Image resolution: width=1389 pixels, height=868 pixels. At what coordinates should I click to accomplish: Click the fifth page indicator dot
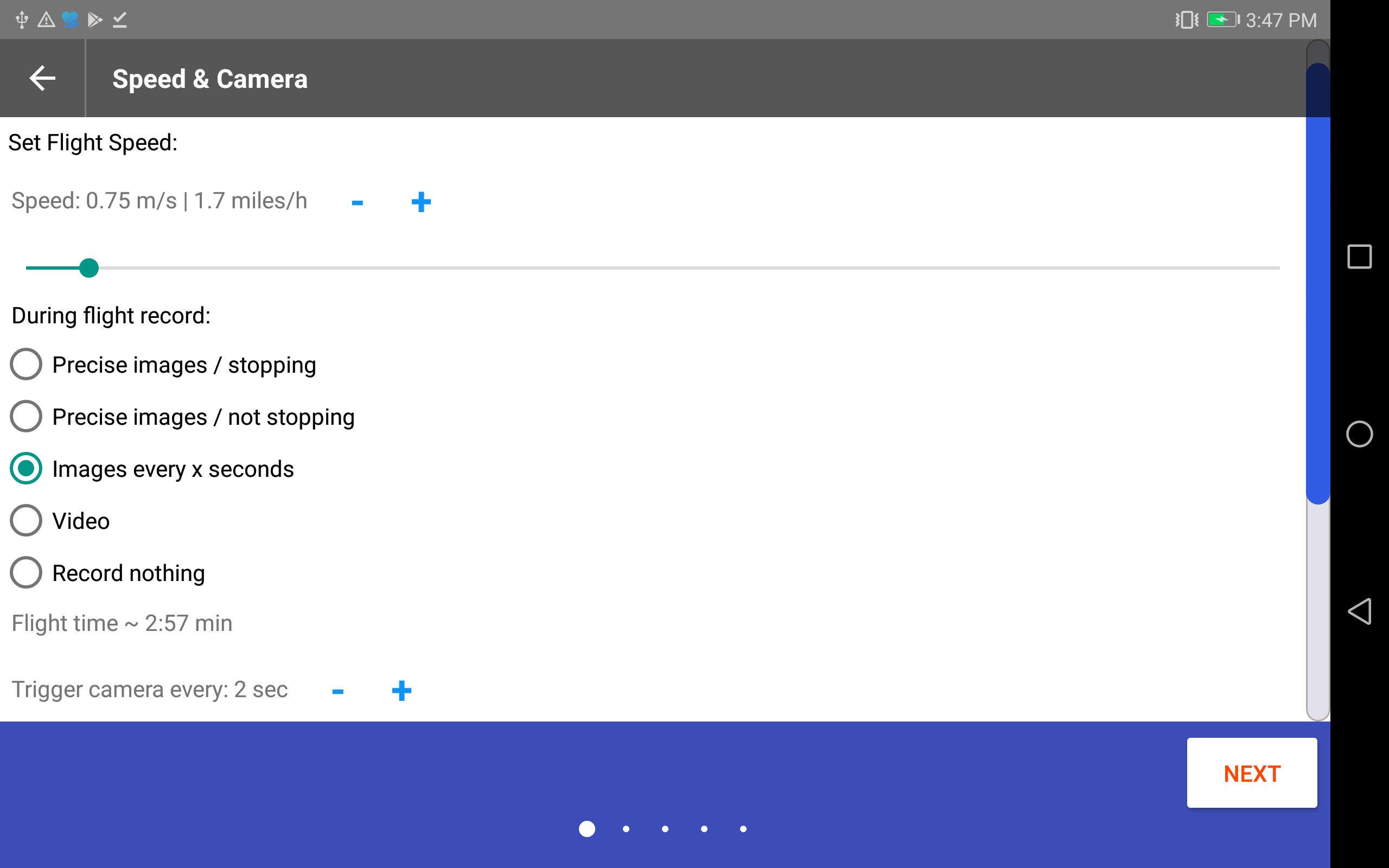coord(743,829)
